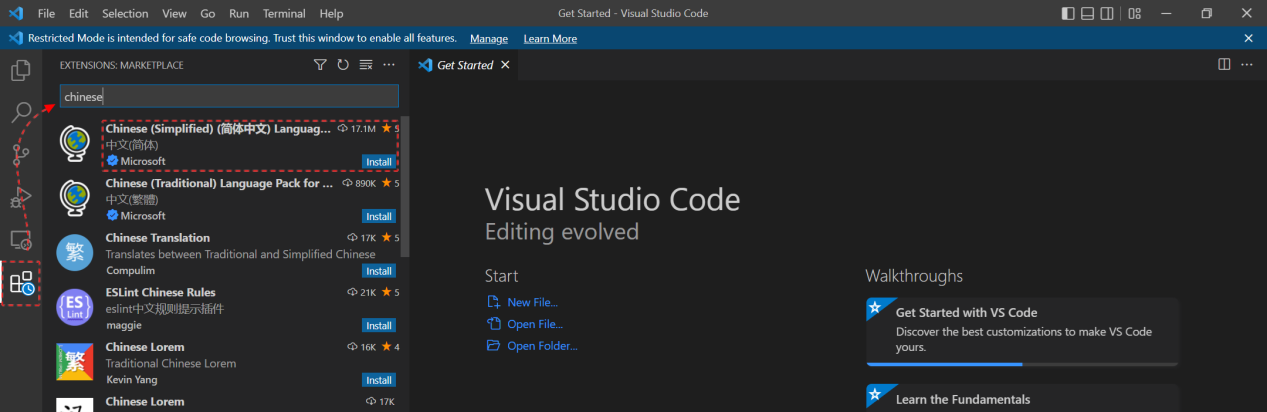This screenshot has height=412, width=1267.
Task: Install Chinese (Simplified) Language Pack
Action: 379,162
